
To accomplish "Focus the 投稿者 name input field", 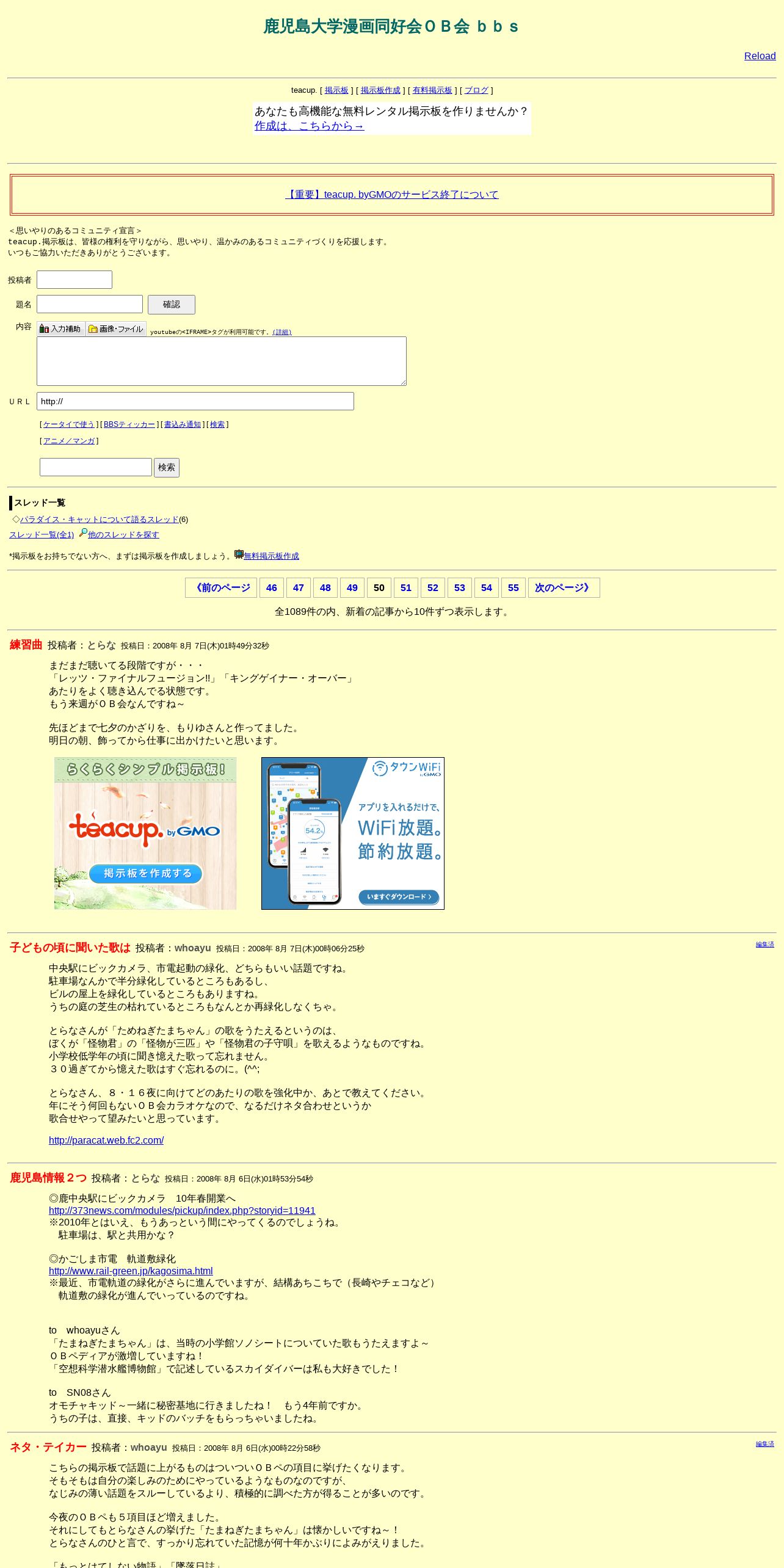I will point(74,280).
